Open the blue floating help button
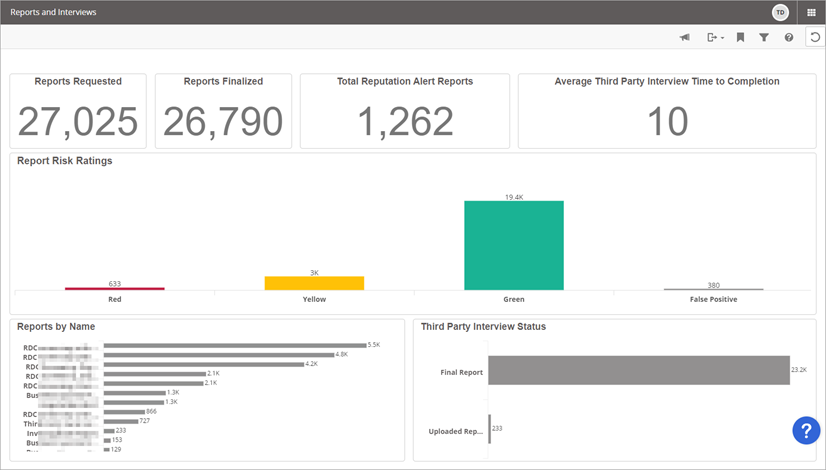This screenshot has height=470, width=826. (x=806, y=430)
